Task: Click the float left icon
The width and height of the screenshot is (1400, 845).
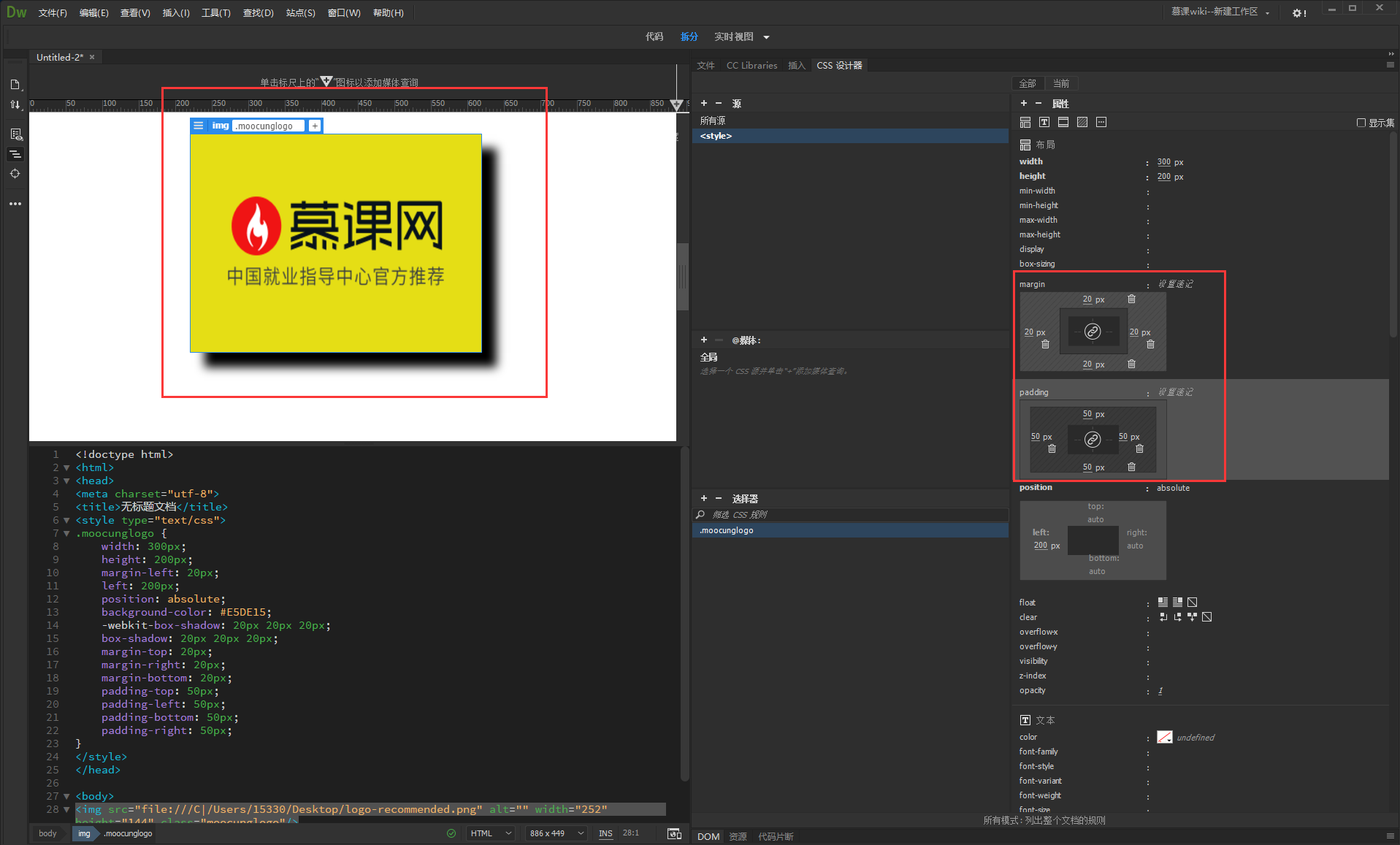Action: 1163,603
